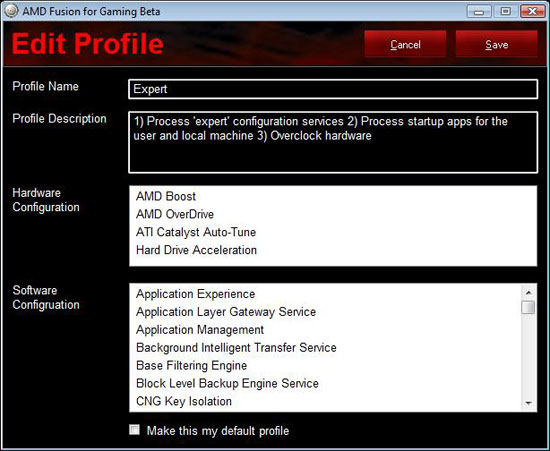
Task: Minimize the AMD Fusion window
Action: [x=479, y=12]
